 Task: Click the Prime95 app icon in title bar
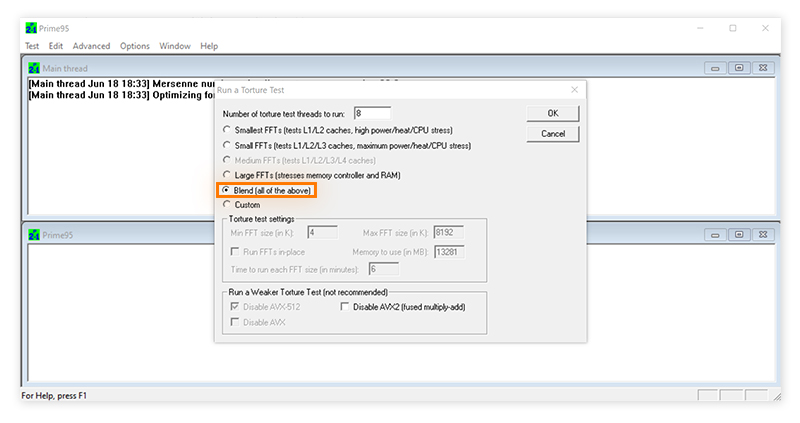31,28
